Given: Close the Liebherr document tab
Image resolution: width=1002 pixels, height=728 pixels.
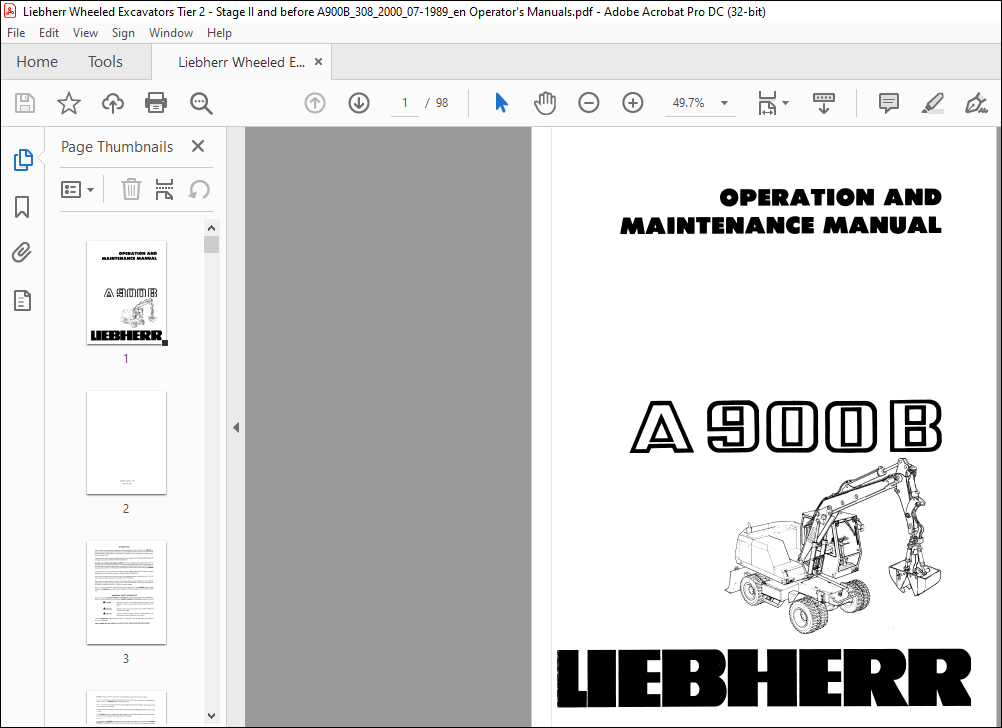Looking at the screenshot, I should tap(318, 62).
